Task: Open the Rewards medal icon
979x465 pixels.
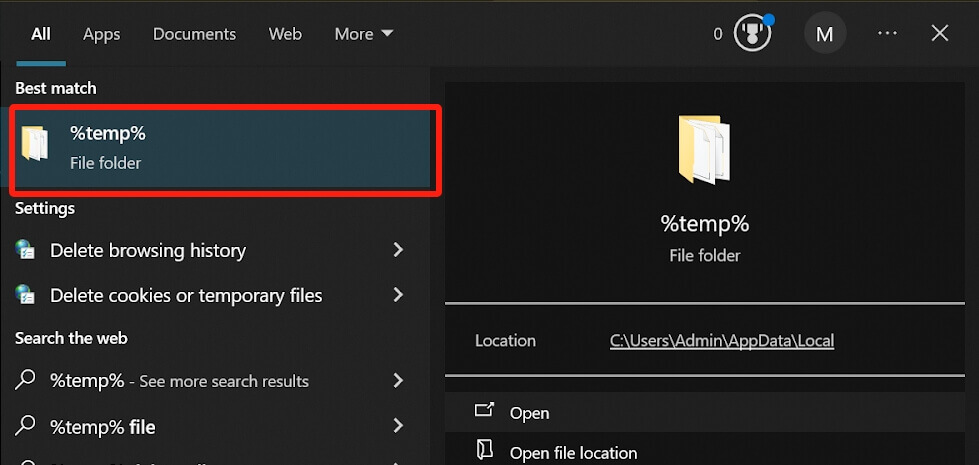Action: (752, 33)
